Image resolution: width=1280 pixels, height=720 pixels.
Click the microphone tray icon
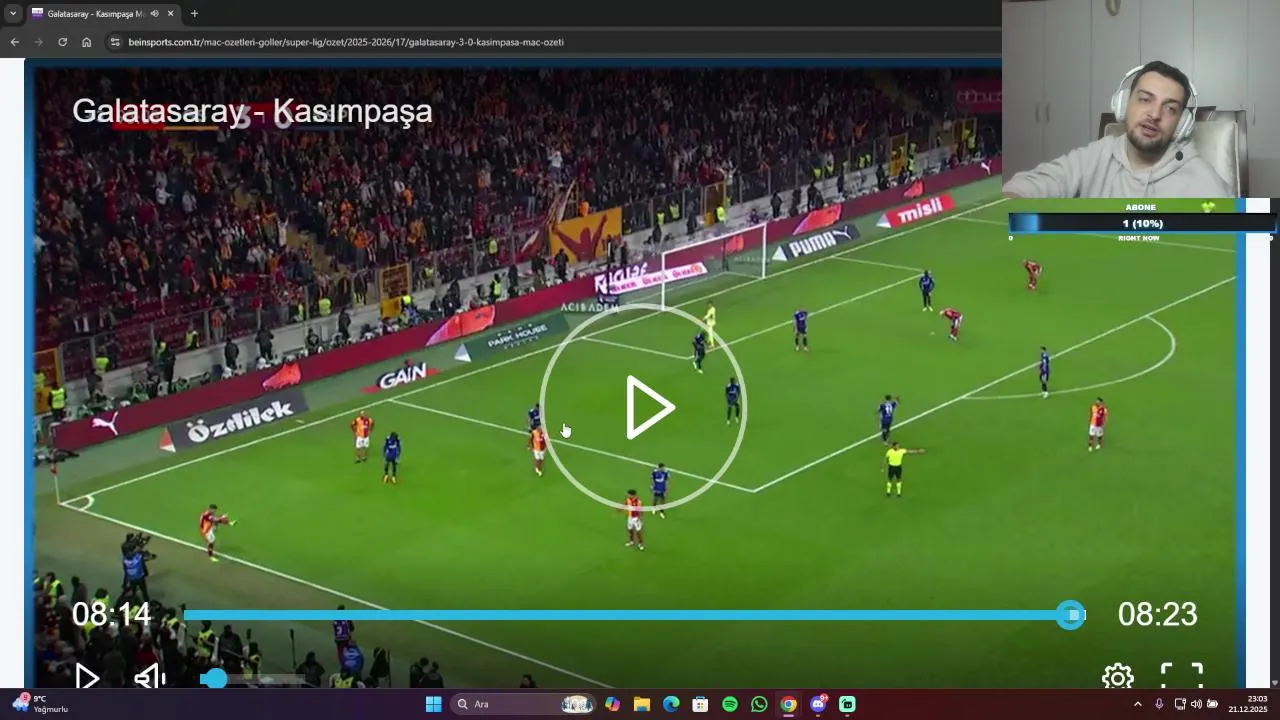coord(1159,704)
